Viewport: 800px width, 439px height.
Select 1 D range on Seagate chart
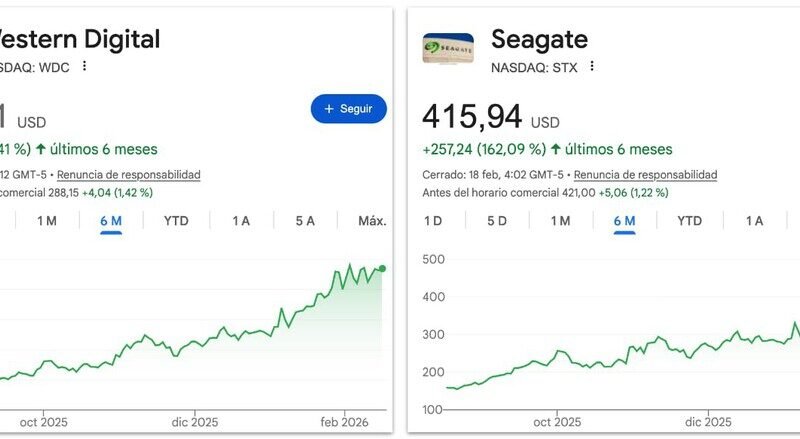point(433,221)
